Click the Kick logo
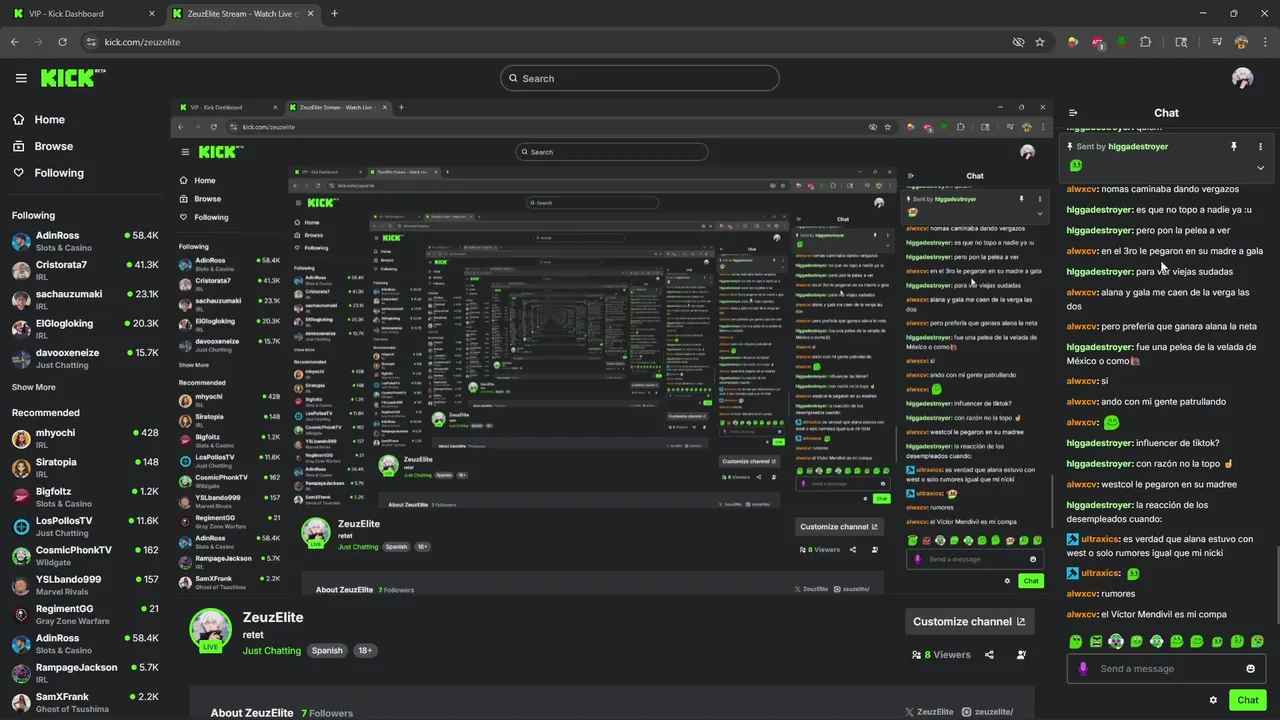Image resolution: width=1280 pixels, height=720 pixels. (x=72, y=78)
